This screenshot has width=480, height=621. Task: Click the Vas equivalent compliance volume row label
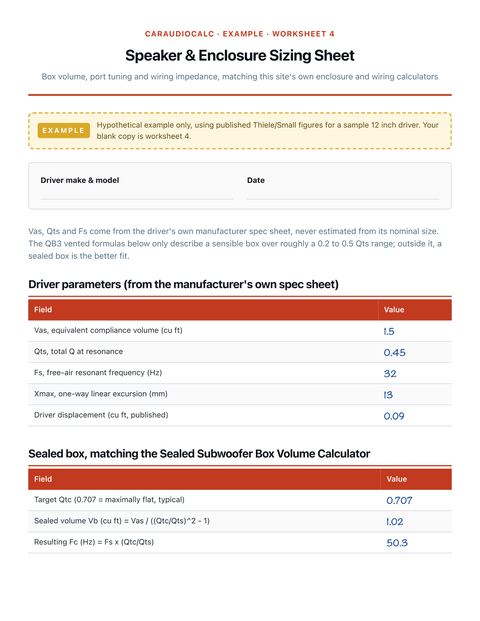tap(108, 330)
